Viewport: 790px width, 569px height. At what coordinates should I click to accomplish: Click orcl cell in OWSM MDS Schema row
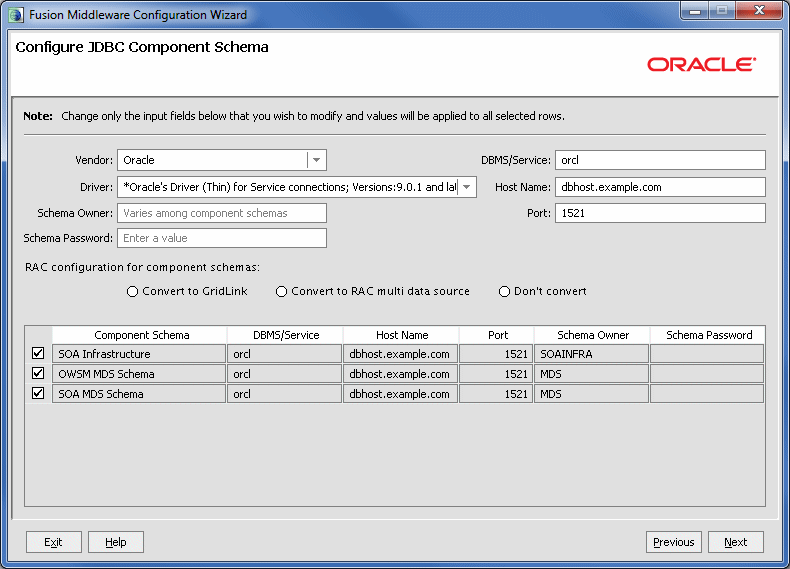285,373
